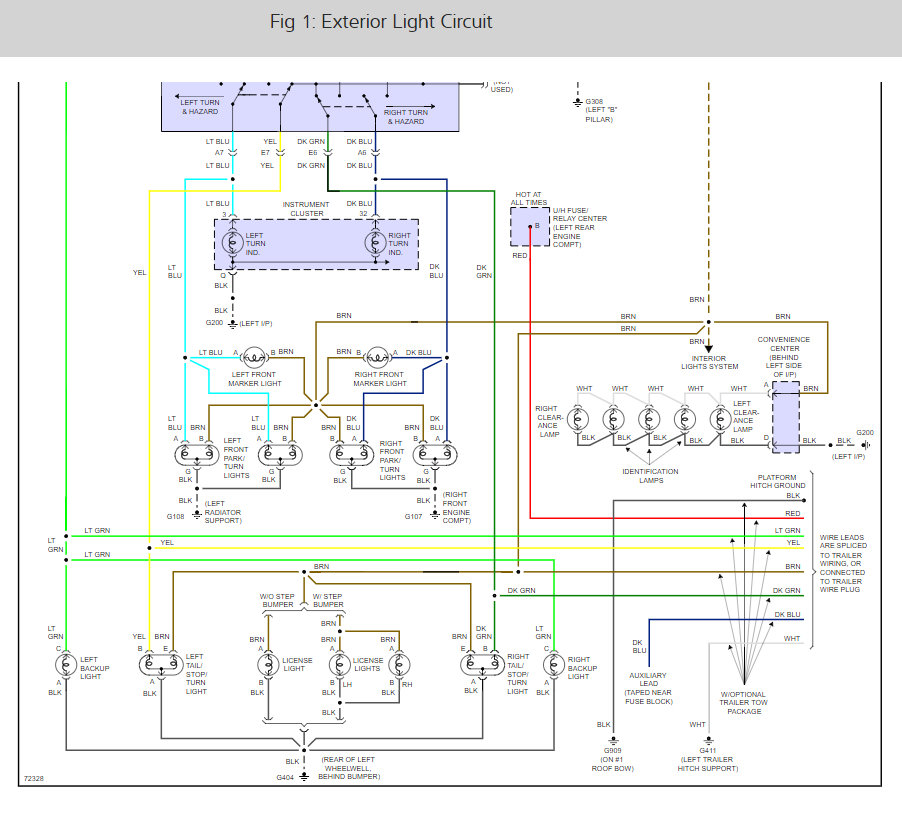Click the '(LEFT TRAILER HITCH SUPPORT)' text

click(708, 764)
